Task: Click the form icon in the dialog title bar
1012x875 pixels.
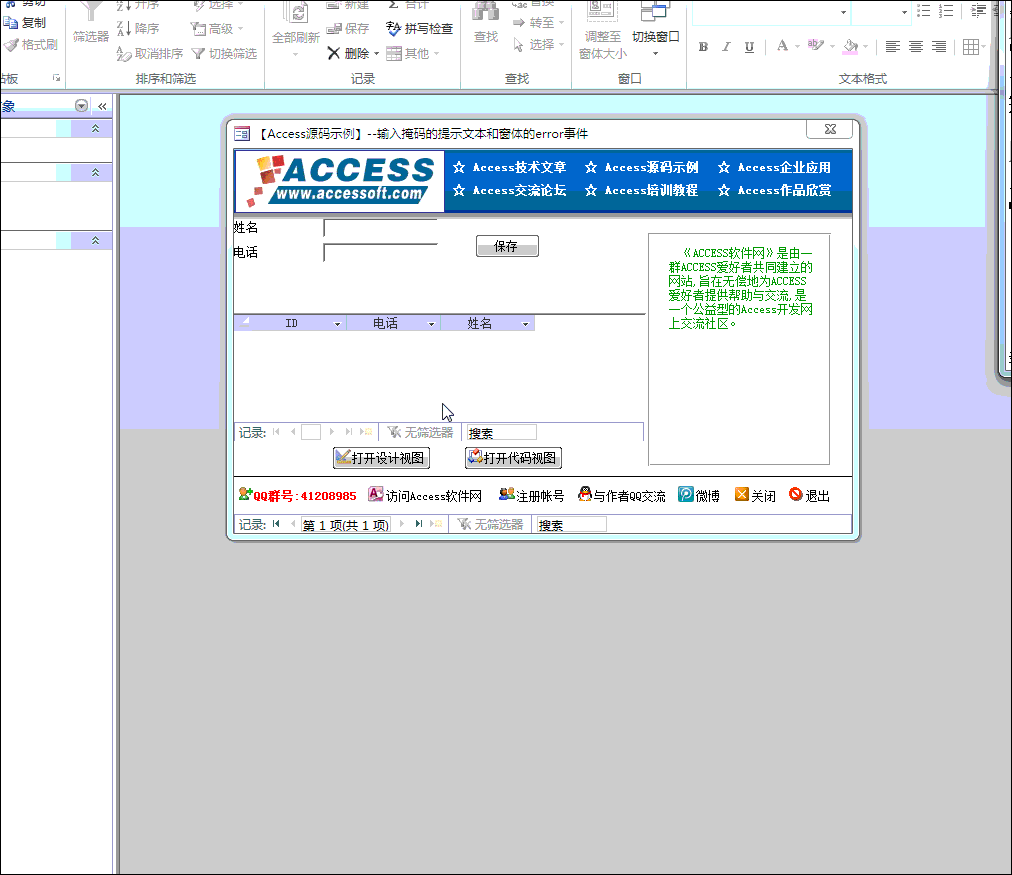Action: tap(242, 134)
